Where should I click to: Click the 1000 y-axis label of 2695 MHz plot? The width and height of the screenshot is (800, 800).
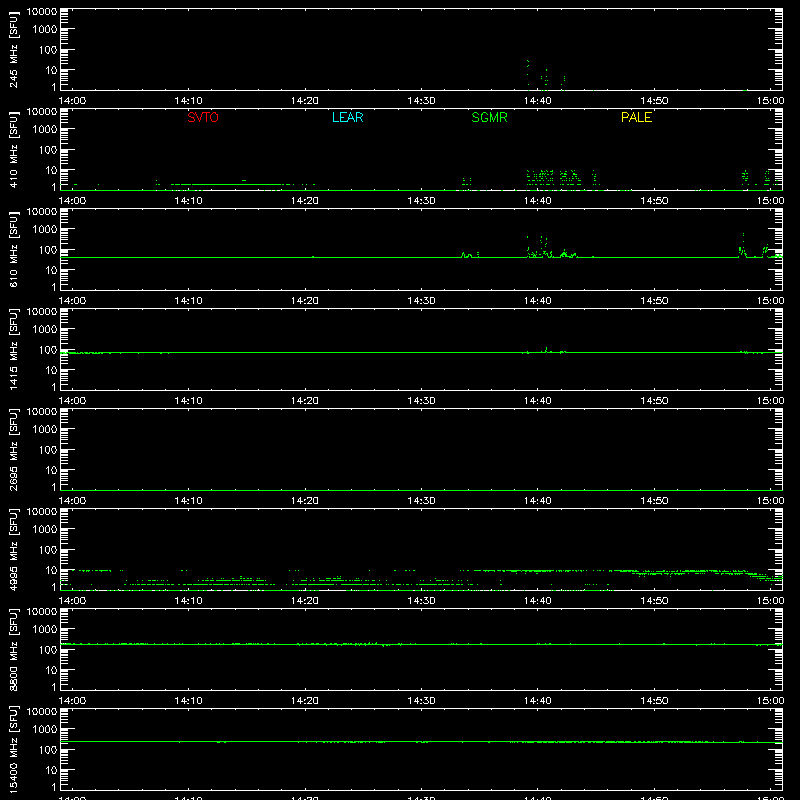[45, 430]
